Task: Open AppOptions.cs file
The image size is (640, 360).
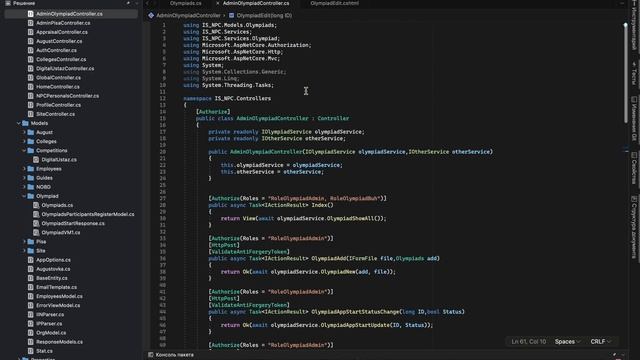Action: point(53,260)
